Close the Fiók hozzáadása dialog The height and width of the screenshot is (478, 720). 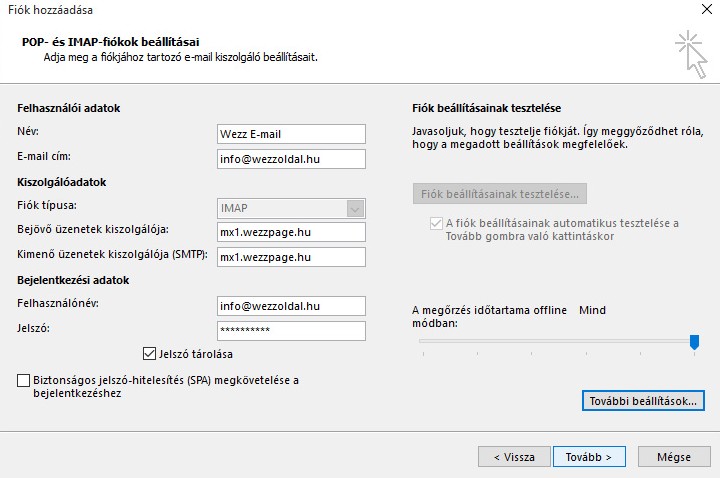tap(707, 9)
